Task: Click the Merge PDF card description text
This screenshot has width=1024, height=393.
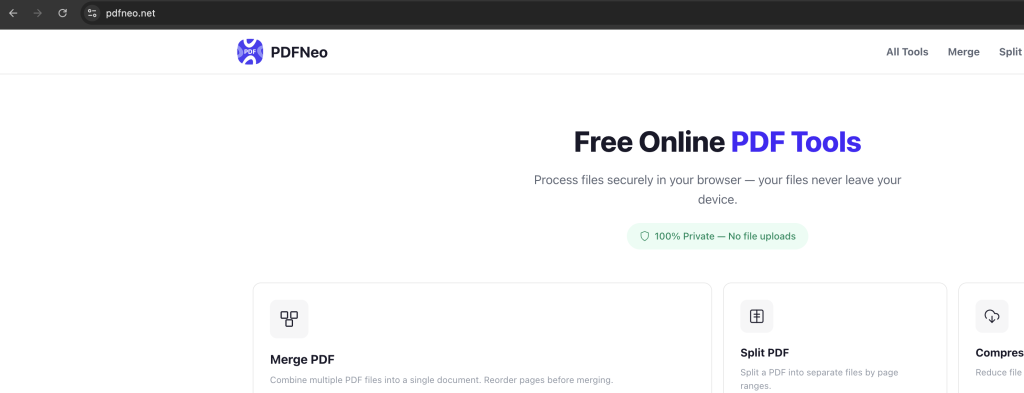Action: pyautogui.click(x=441, y=380)
